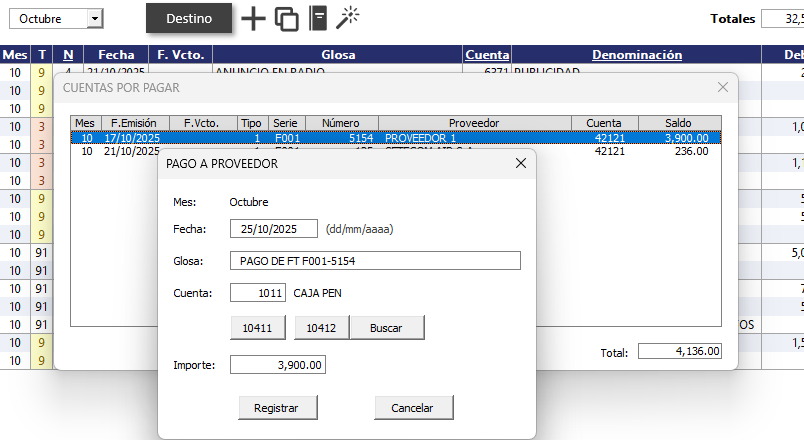Click the Glosa header in main table
Image resolution: width=804 pixels, height=440 pixels.
click(x=338, y=54)
